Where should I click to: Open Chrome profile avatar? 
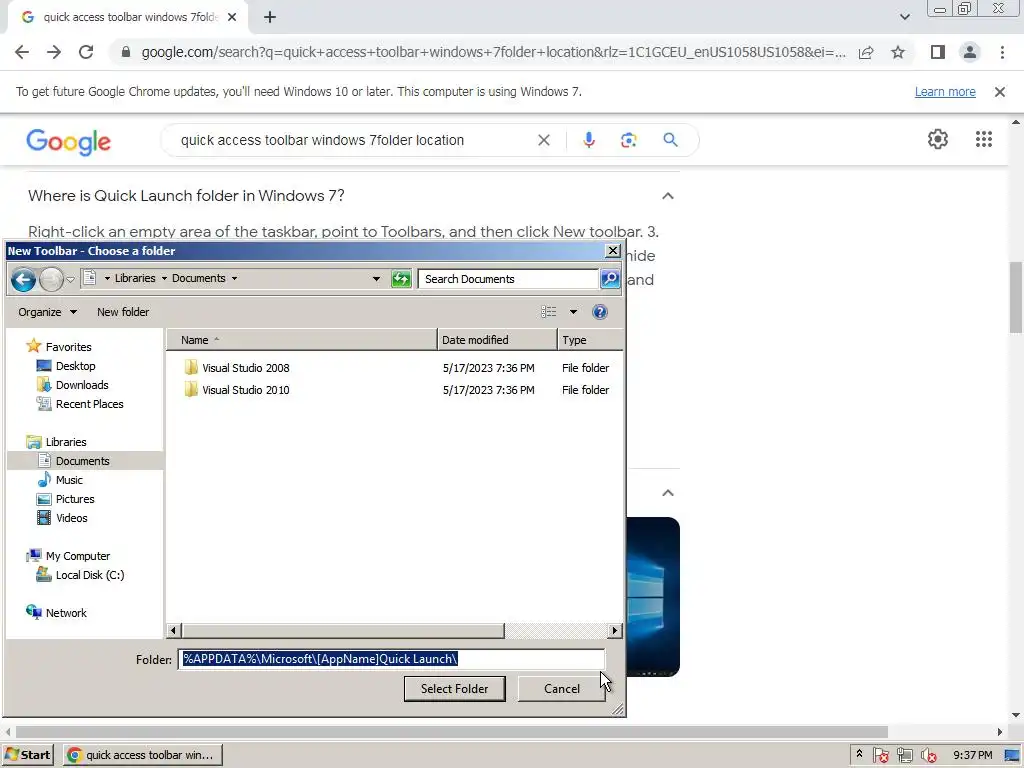tap(970, 52)
